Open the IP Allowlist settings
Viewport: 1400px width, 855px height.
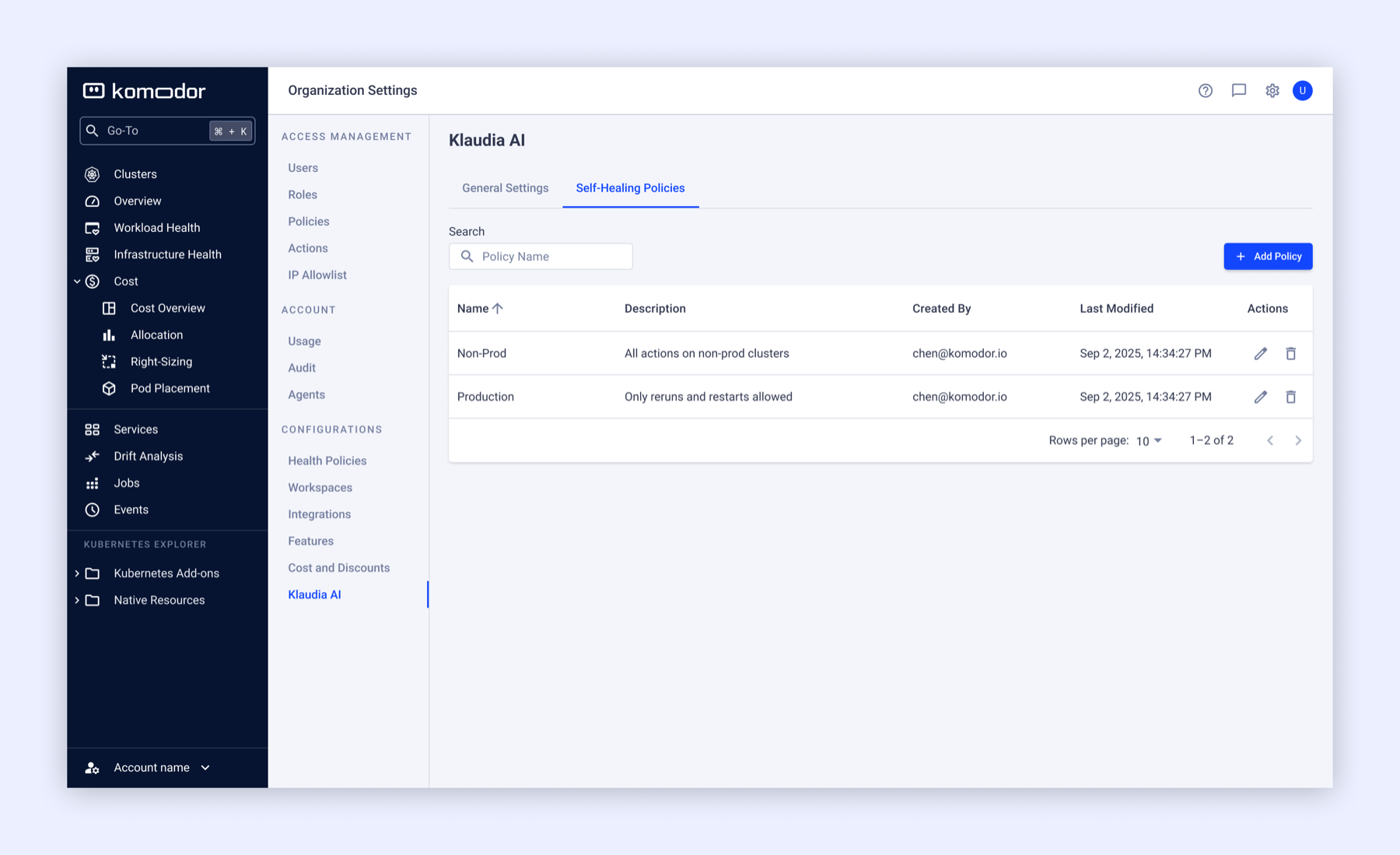tap(317, 275)
